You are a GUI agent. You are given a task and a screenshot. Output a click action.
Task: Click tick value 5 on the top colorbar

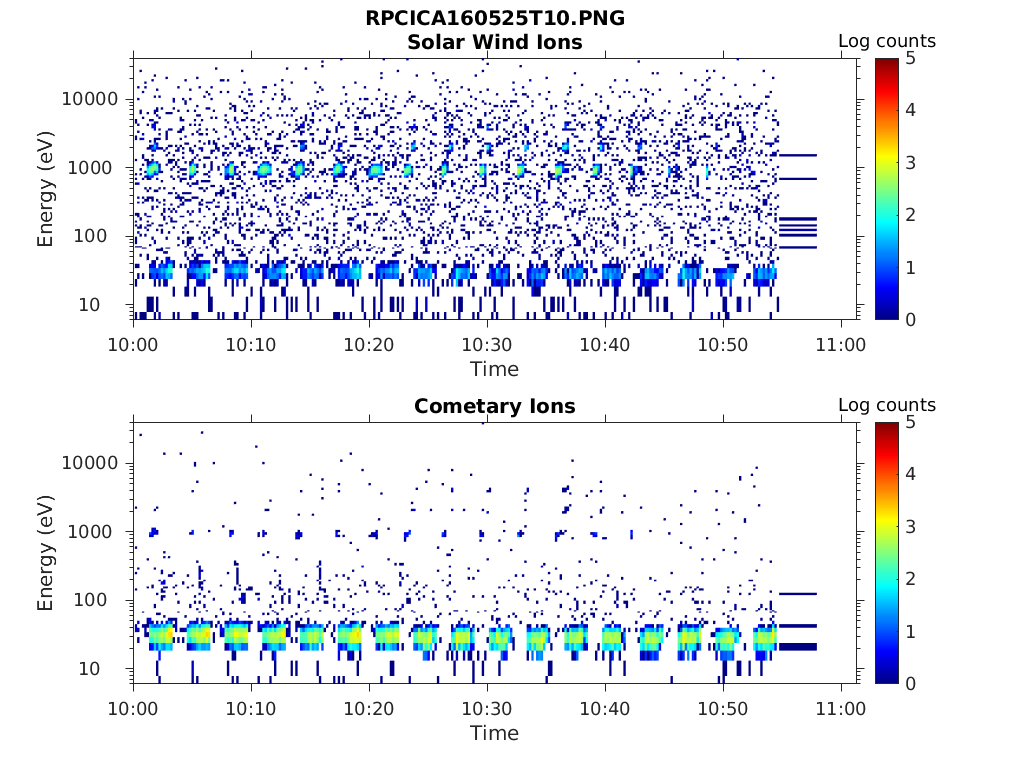point(910,58)
